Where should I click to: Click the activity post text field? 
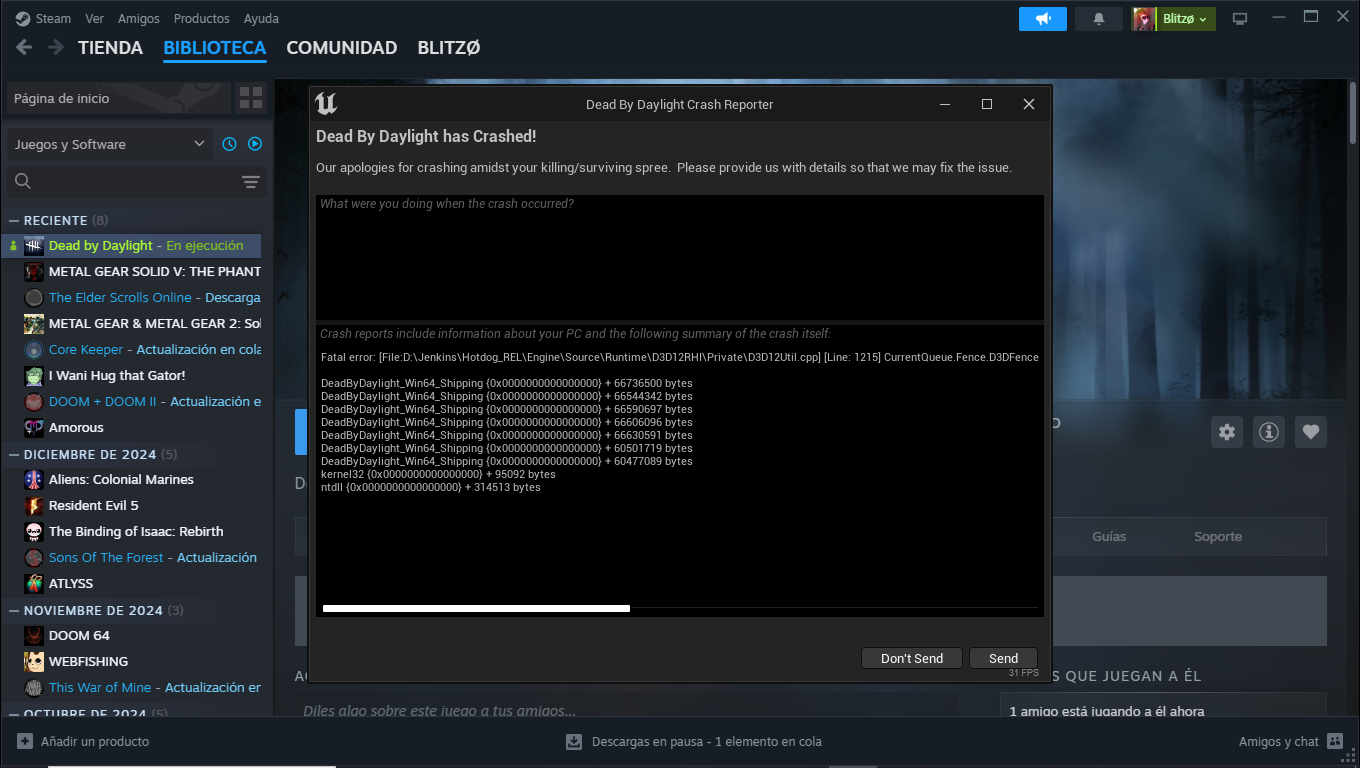(626, 711)
